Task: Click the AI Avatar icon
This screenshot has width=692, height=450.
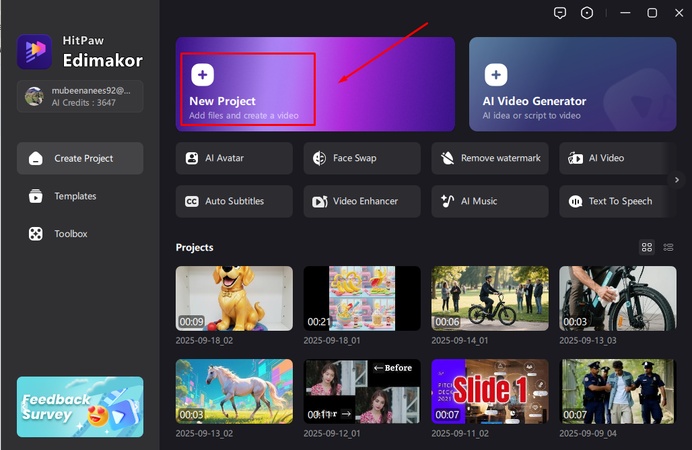Action: [192, 158]
